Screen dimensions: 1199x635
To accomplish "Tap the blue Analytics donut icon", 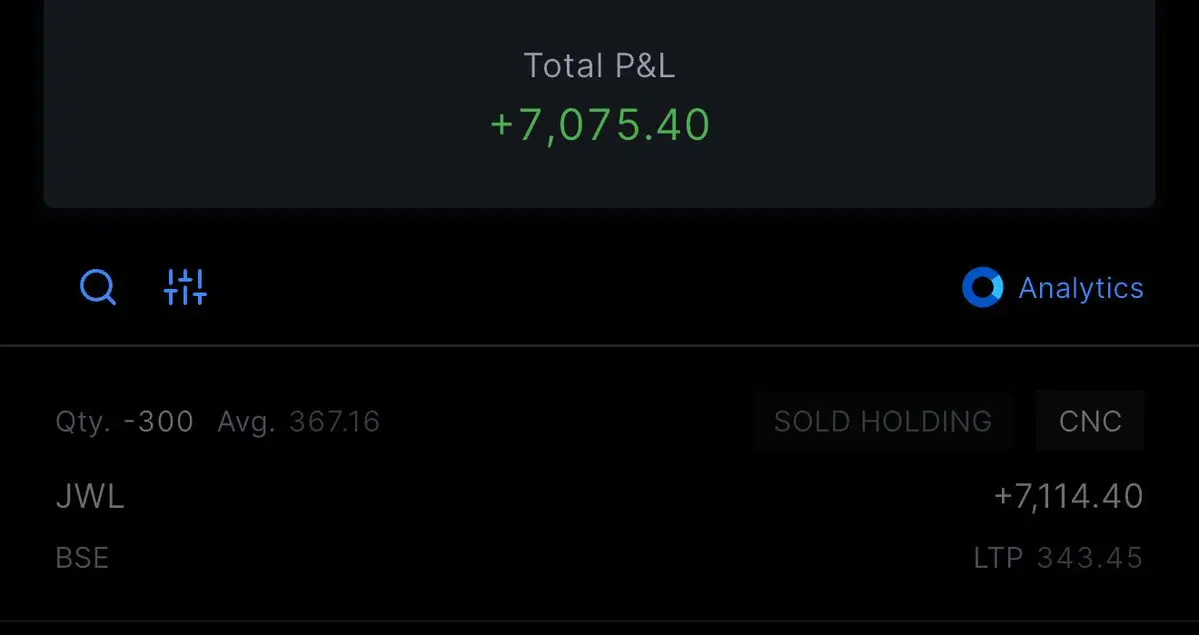I will (983, 288).
